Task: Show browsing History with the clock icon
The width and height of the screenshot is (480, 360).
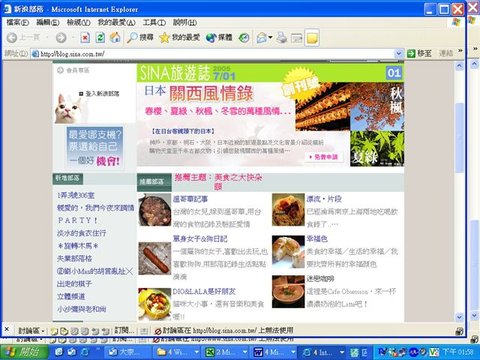Action: 244,38
